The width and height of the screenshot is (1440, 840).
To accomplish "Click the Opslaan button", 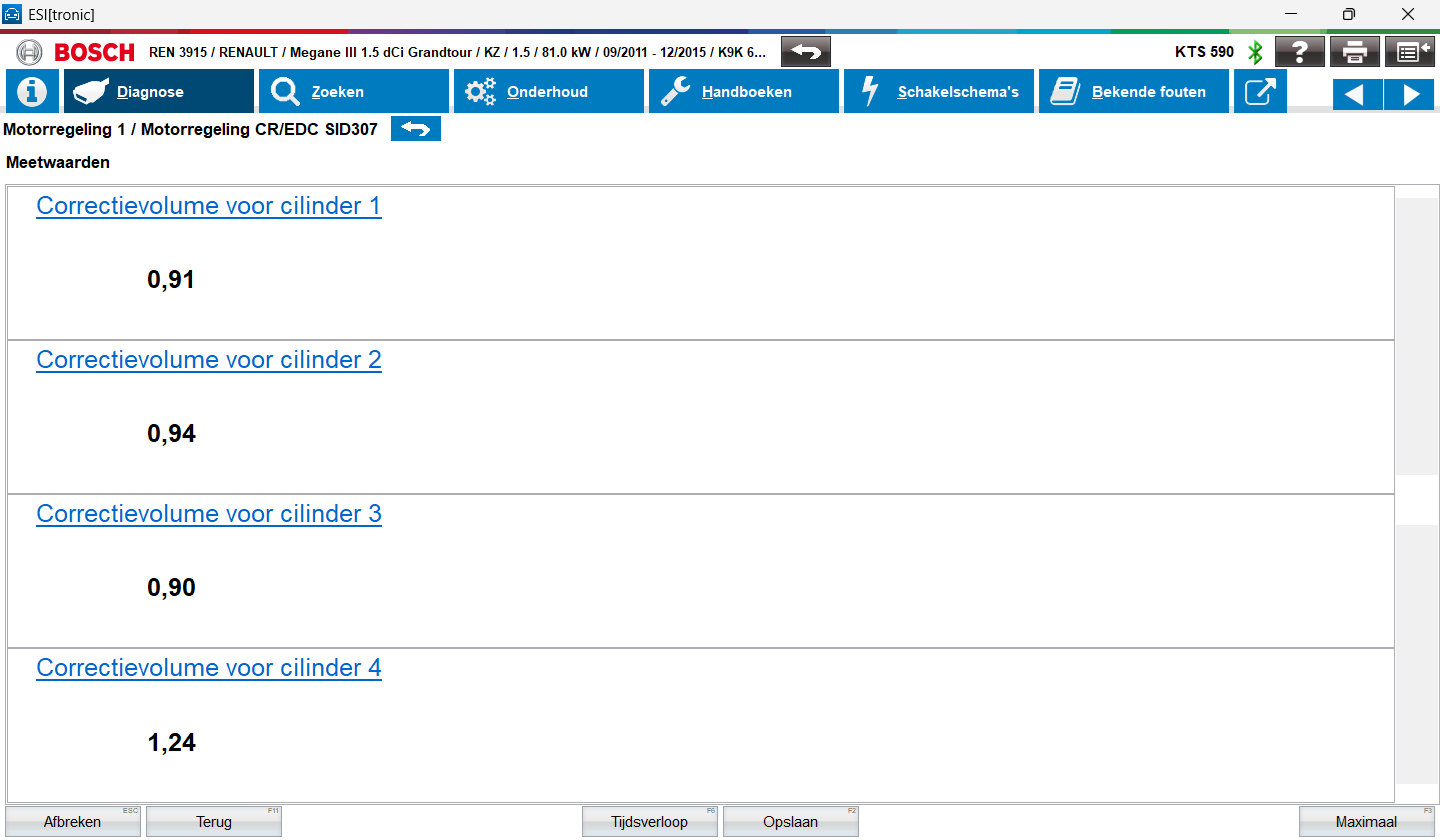I will [x=790, y=822].
